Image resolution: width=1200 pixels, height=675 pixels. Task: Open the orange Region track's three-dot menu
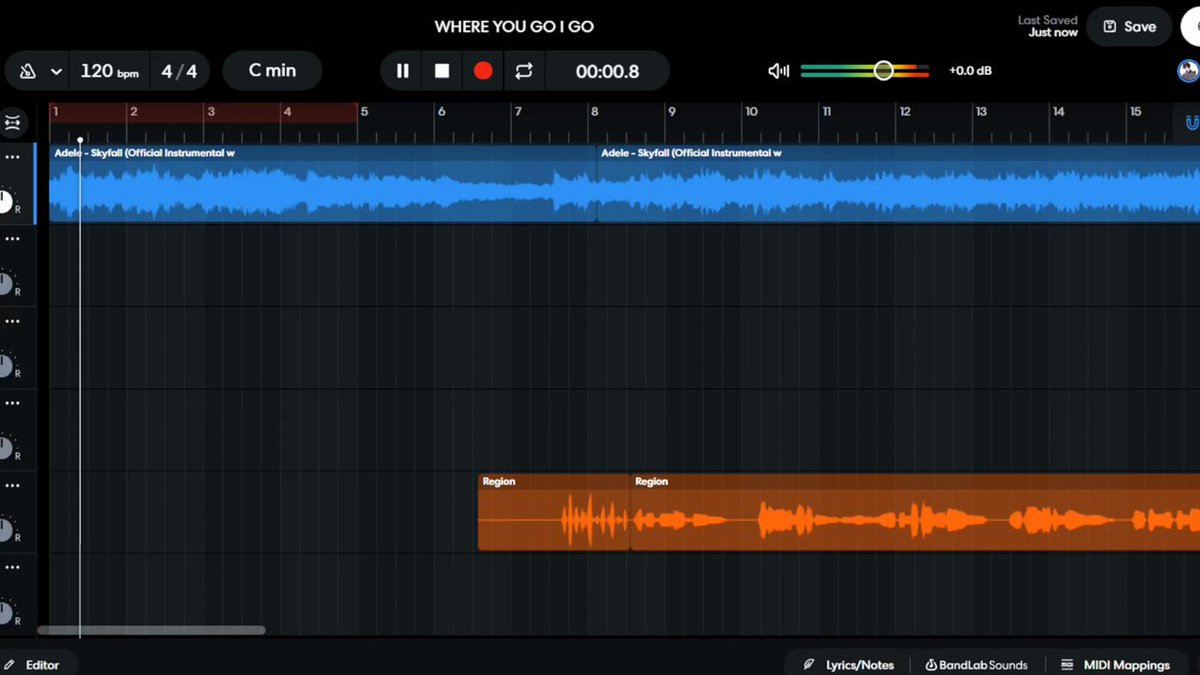click(12, 485)
